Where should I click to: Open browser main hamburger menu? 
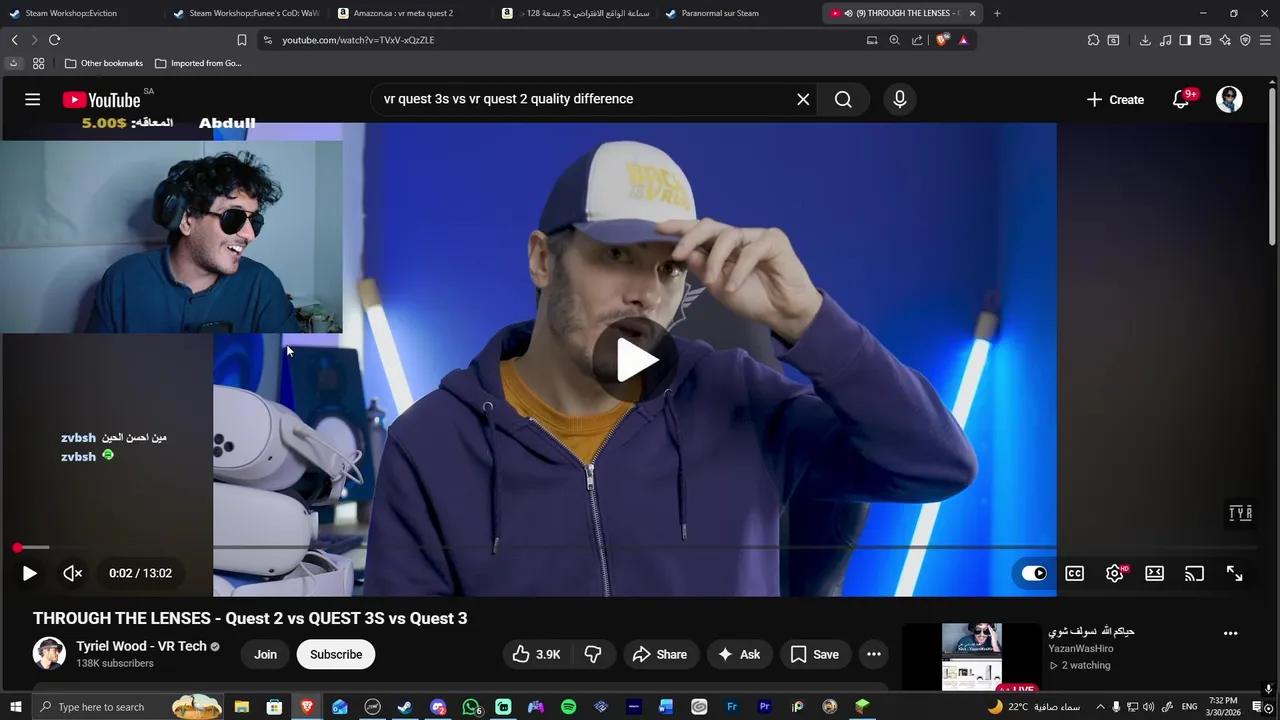(1265, 40)
